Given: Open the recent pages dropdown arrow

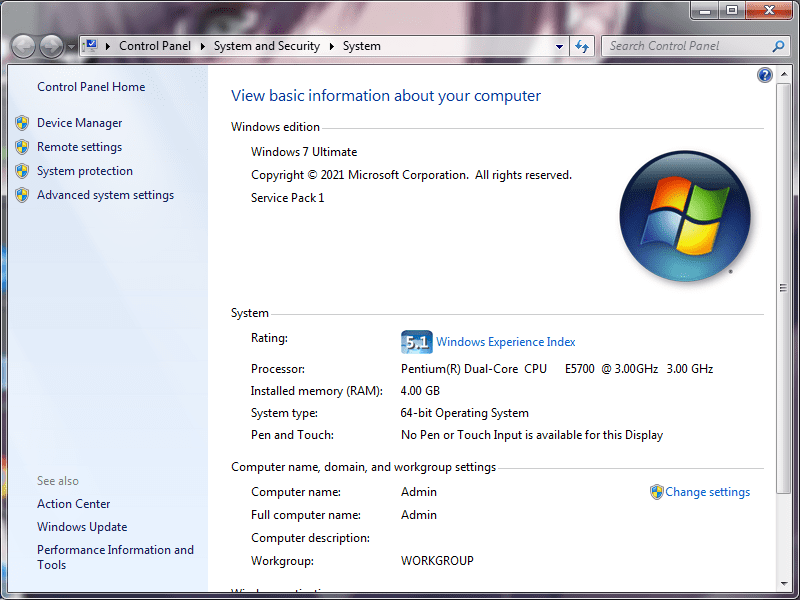Looking at the screenshot, I should (x=71, y=47).
